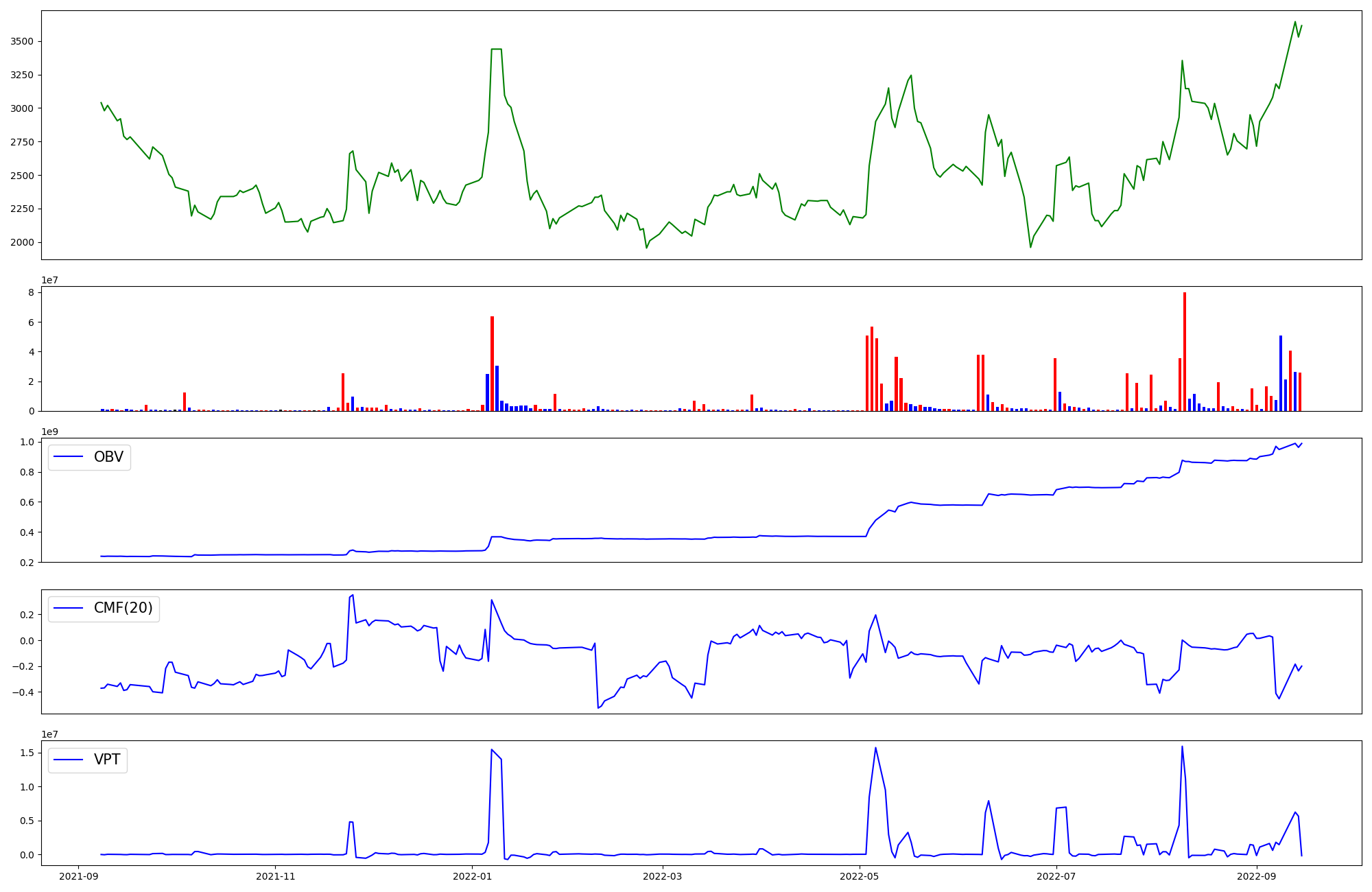Click the 1e7 multiplier above volume chart
The width and height of the screenshot is (1372, 892).
point(49,280)
